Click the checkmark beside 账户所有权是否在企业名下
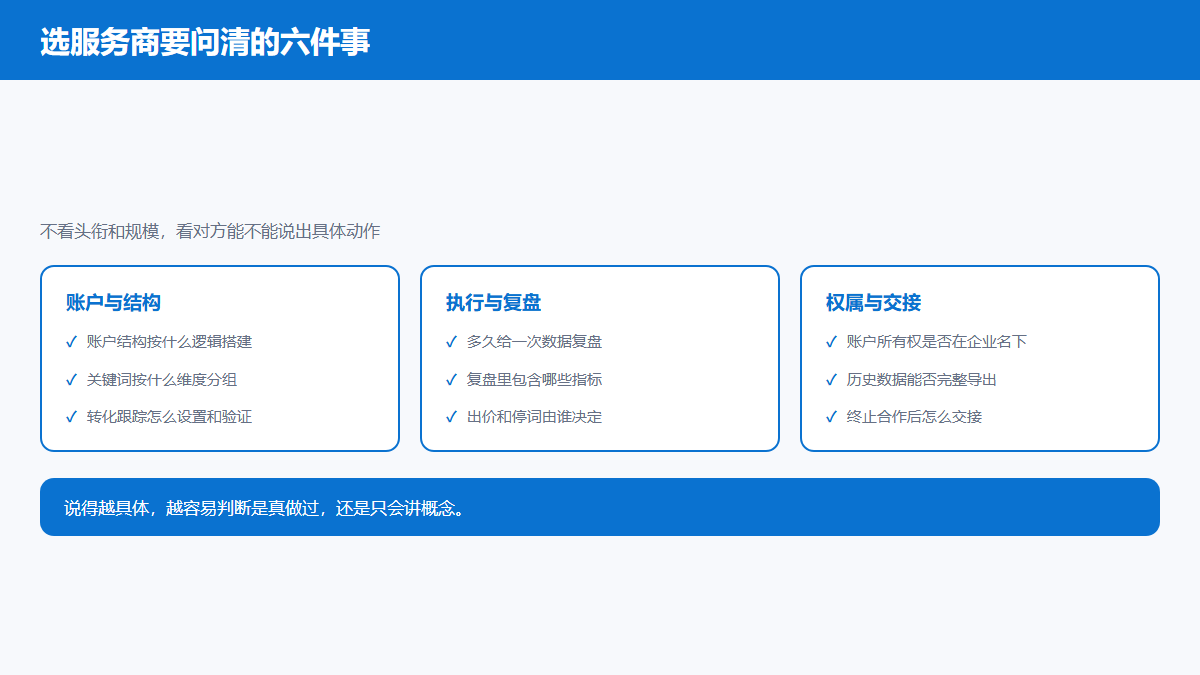This screenshot has height=675, width=1200. [831, 342]
